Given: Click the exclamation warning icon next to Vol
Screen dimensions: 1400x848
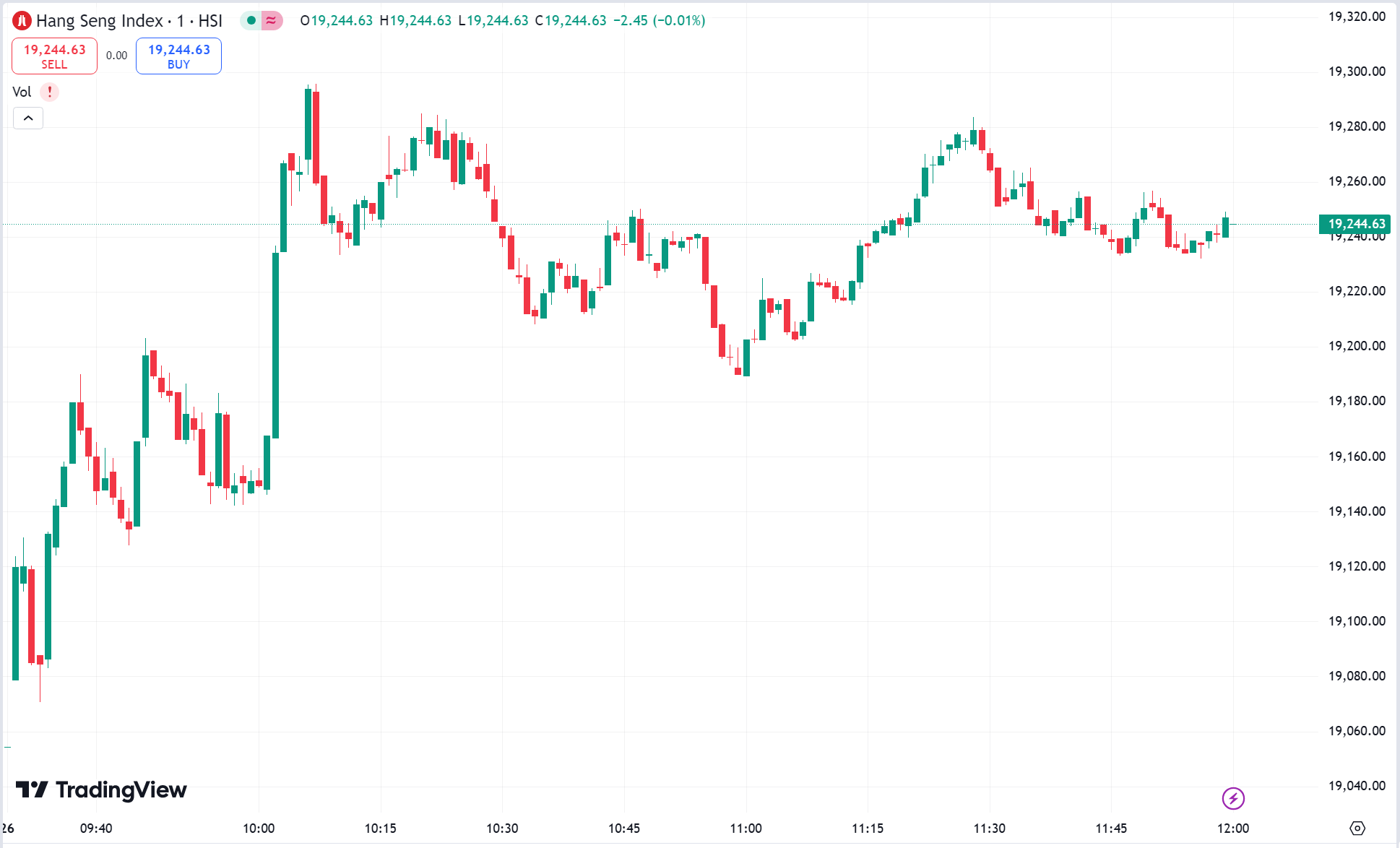Looking at the screenshot, I should point(48,92).
